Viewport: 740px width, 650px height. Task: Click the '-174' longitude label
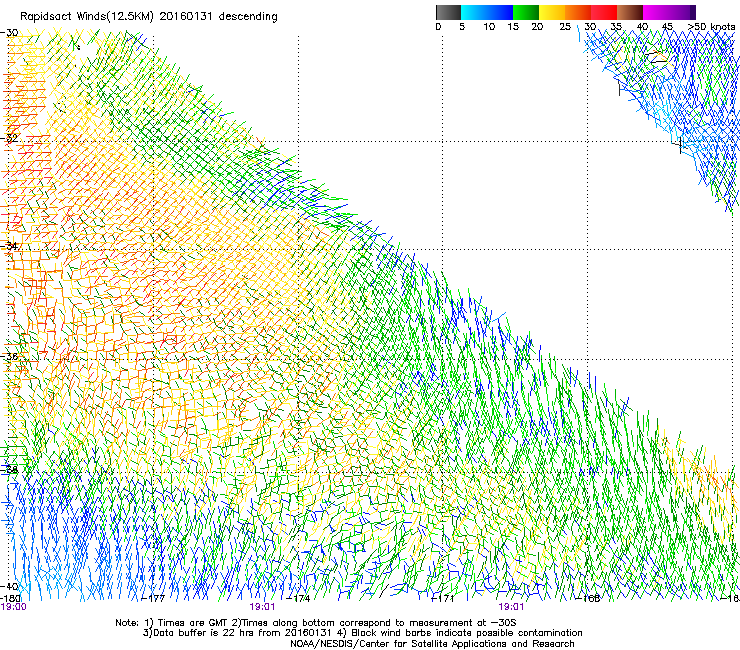[299, 599]
